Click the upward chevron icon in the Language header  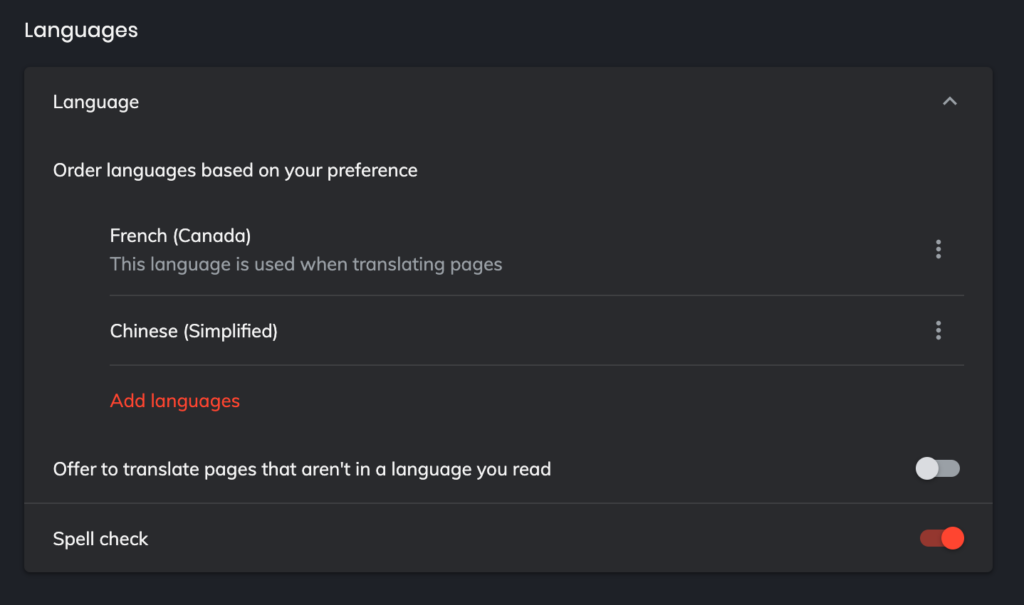click(x=950, y=101)
